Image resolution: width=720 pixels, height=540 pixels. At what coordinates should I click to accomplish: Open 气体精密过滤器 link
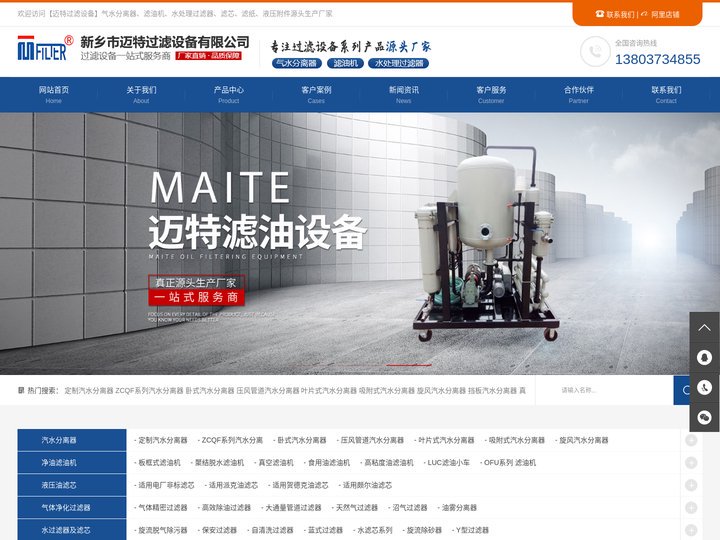pos(163,507)
